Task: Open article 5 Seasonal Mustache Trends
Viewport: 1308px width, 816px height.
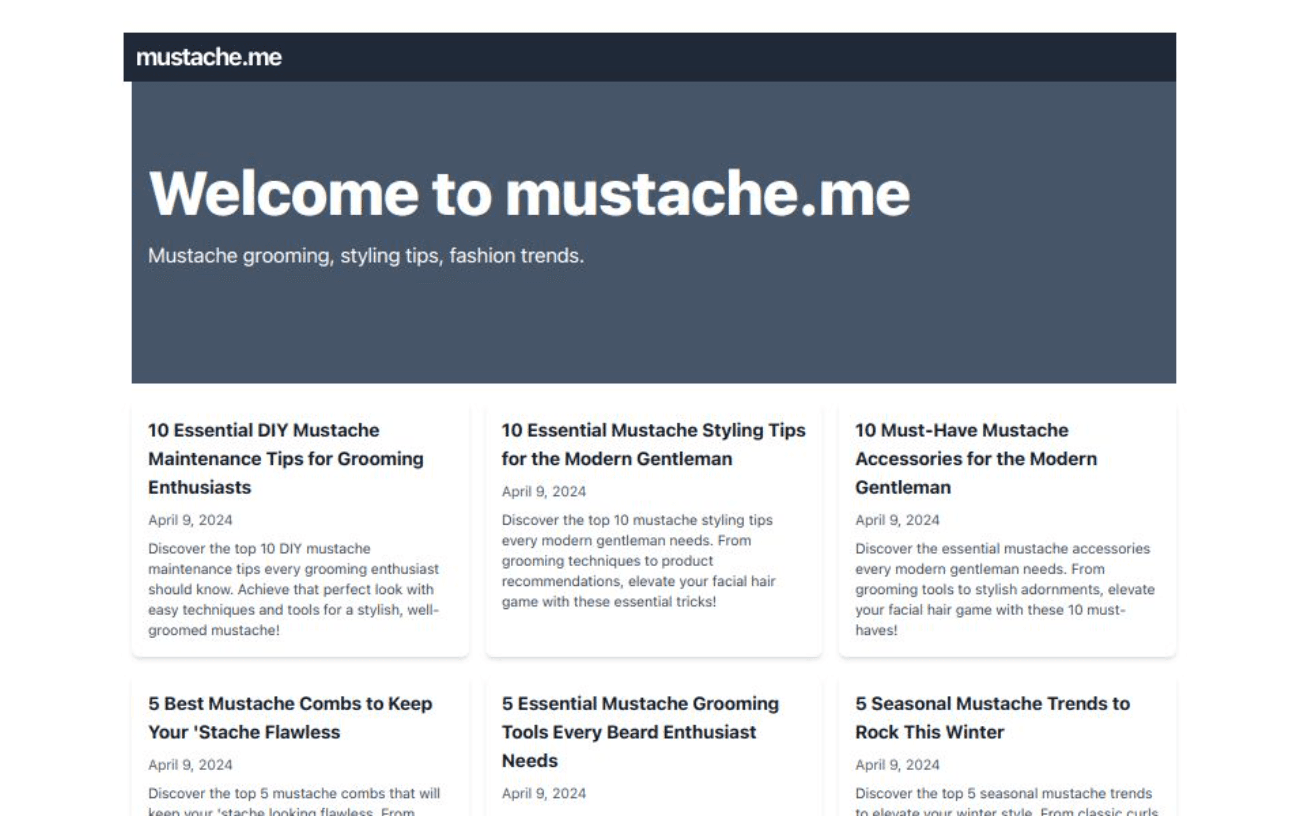Action: click(x=992, y=717)
